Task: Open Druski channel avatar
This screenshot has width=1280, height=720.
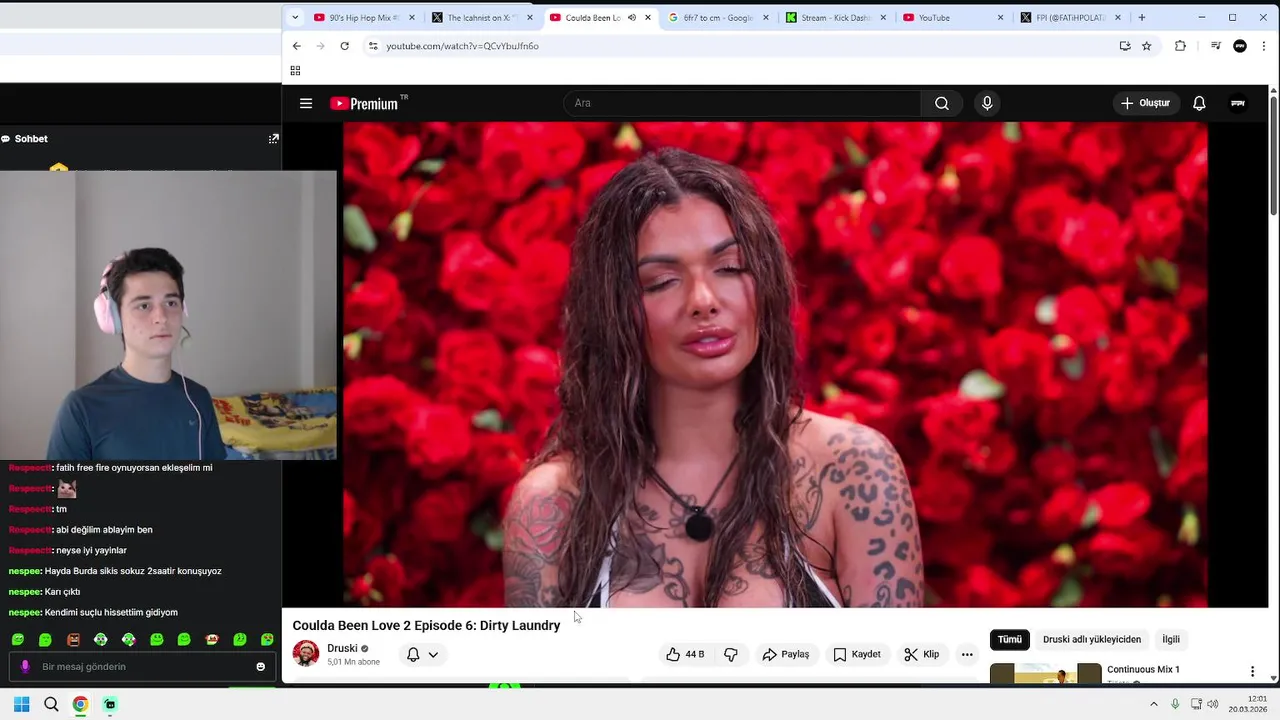Action: [x=306, y=654]
